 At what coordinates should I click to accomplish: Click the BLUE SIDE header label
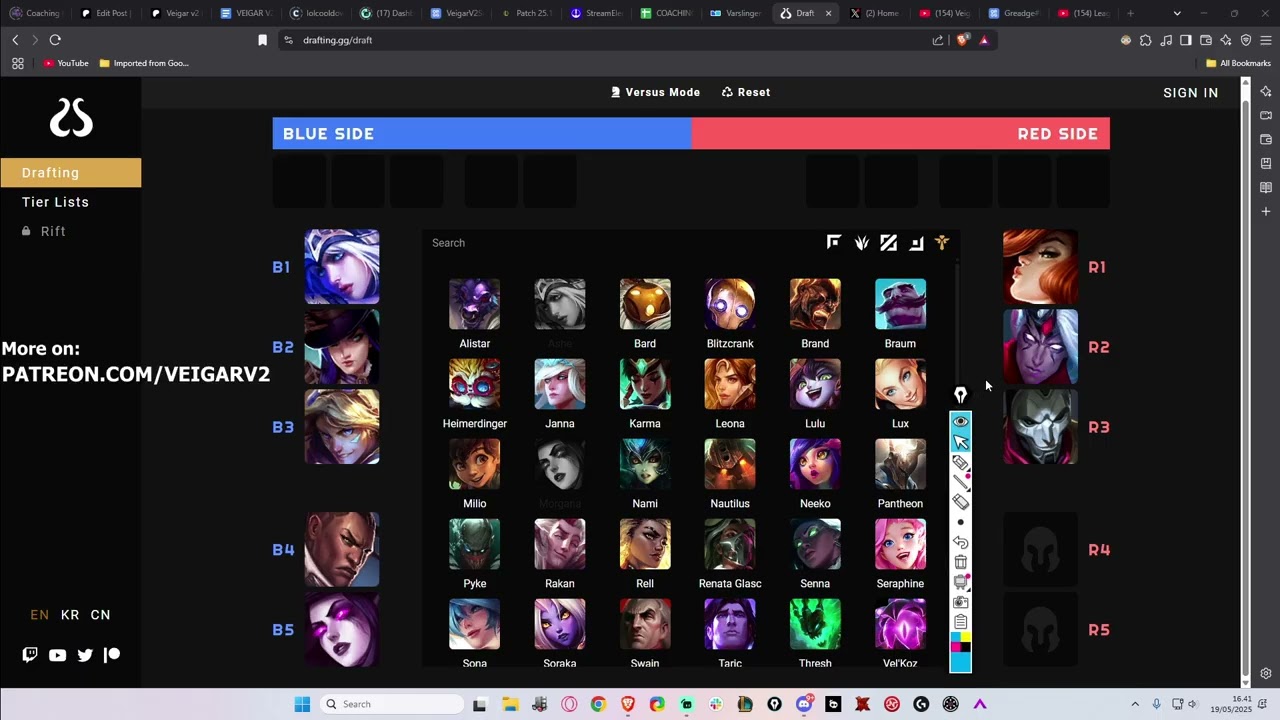tap(328, 134)
